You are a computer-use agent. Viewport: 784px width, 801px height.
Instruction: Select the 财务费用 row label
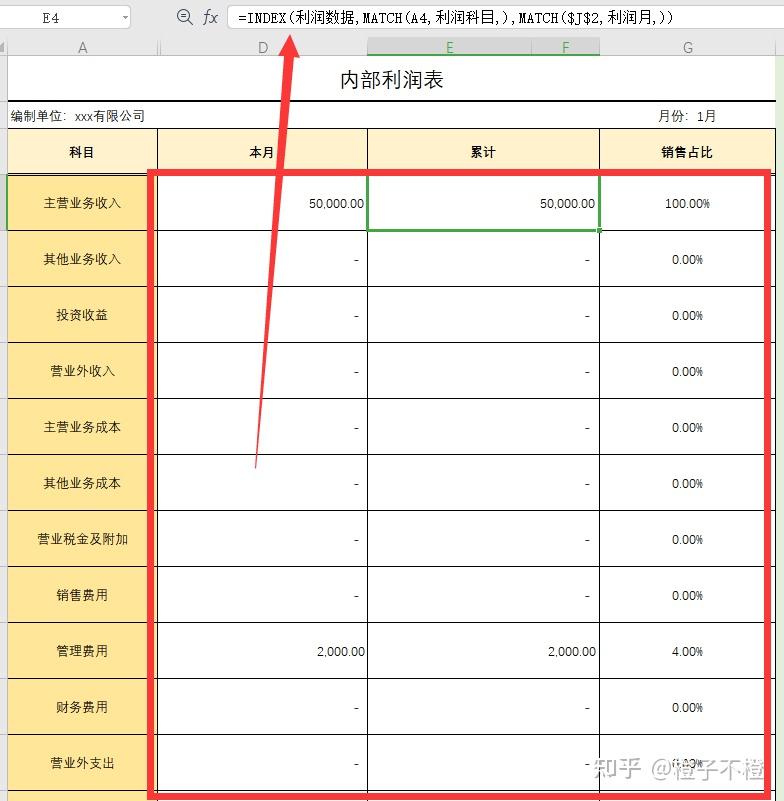tap(82, 707)
